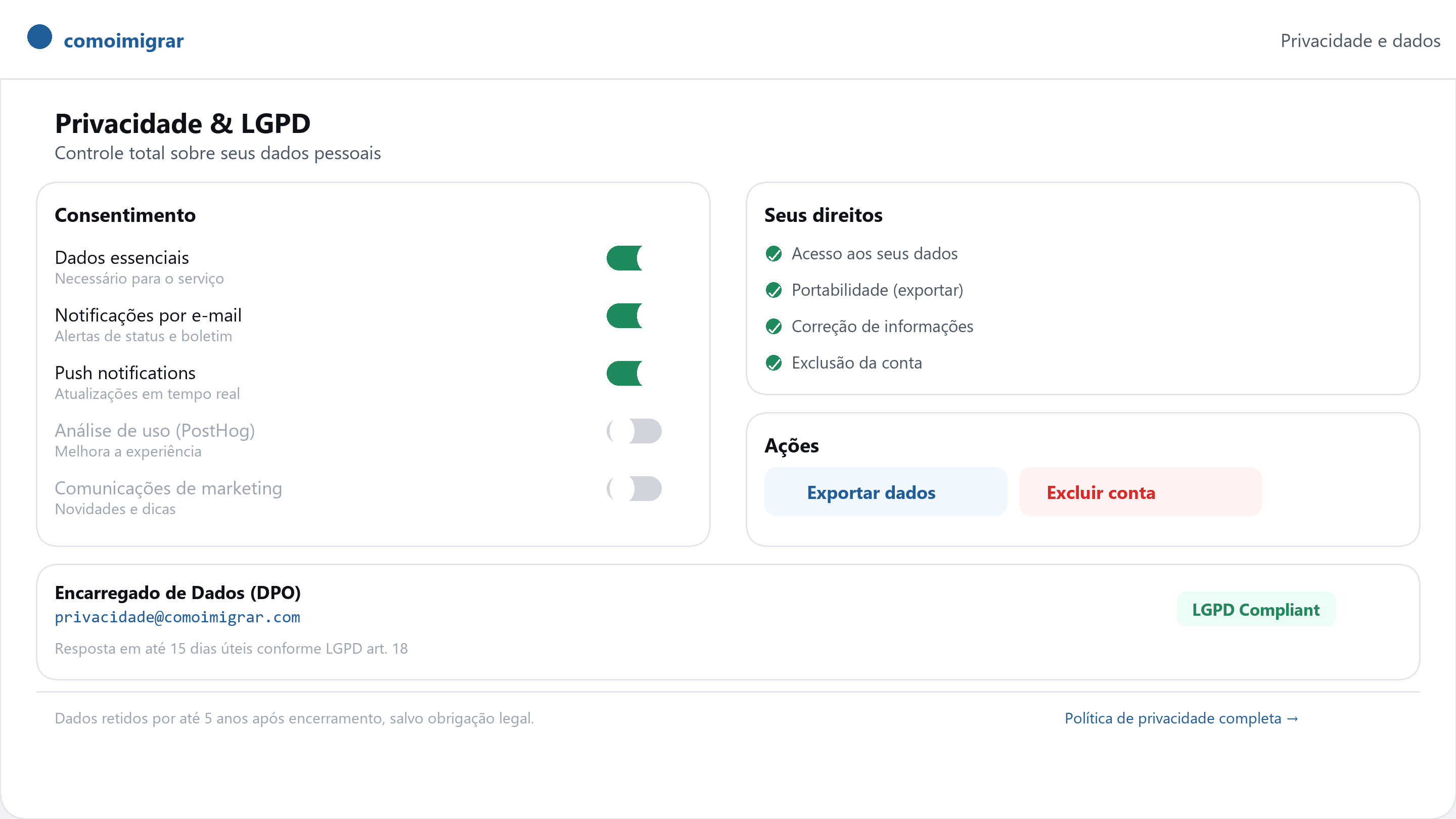Enable Comunicações de marketing switch
The width and height of the screenshot is (1456, 819).
(633, 489)
